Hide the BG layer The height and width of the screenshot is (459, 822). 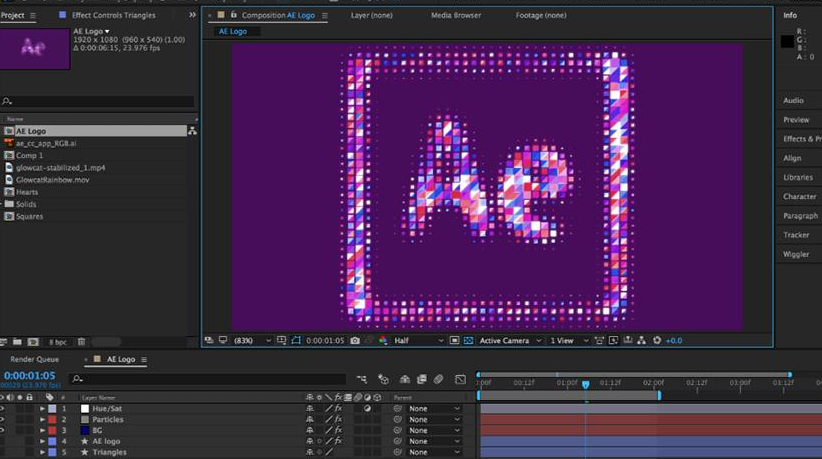pos(2,430)
